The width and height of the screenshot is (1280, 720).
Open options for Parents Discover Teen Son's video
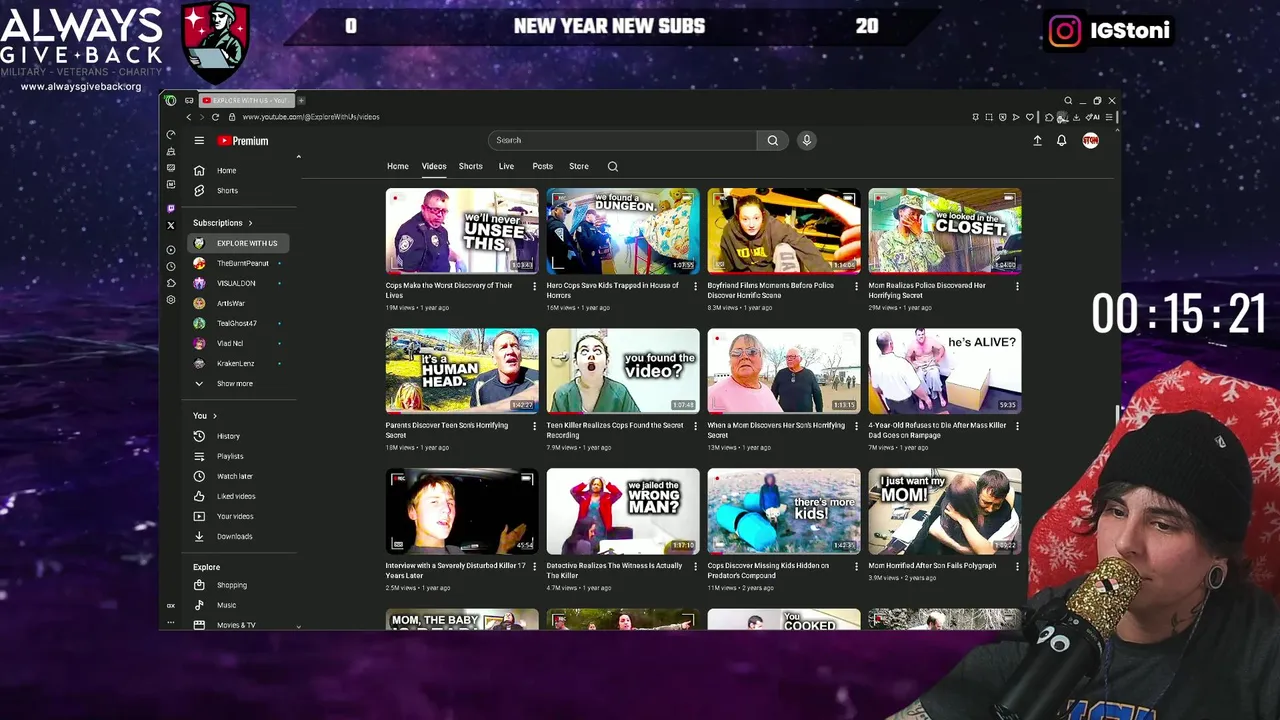(534, 426)
